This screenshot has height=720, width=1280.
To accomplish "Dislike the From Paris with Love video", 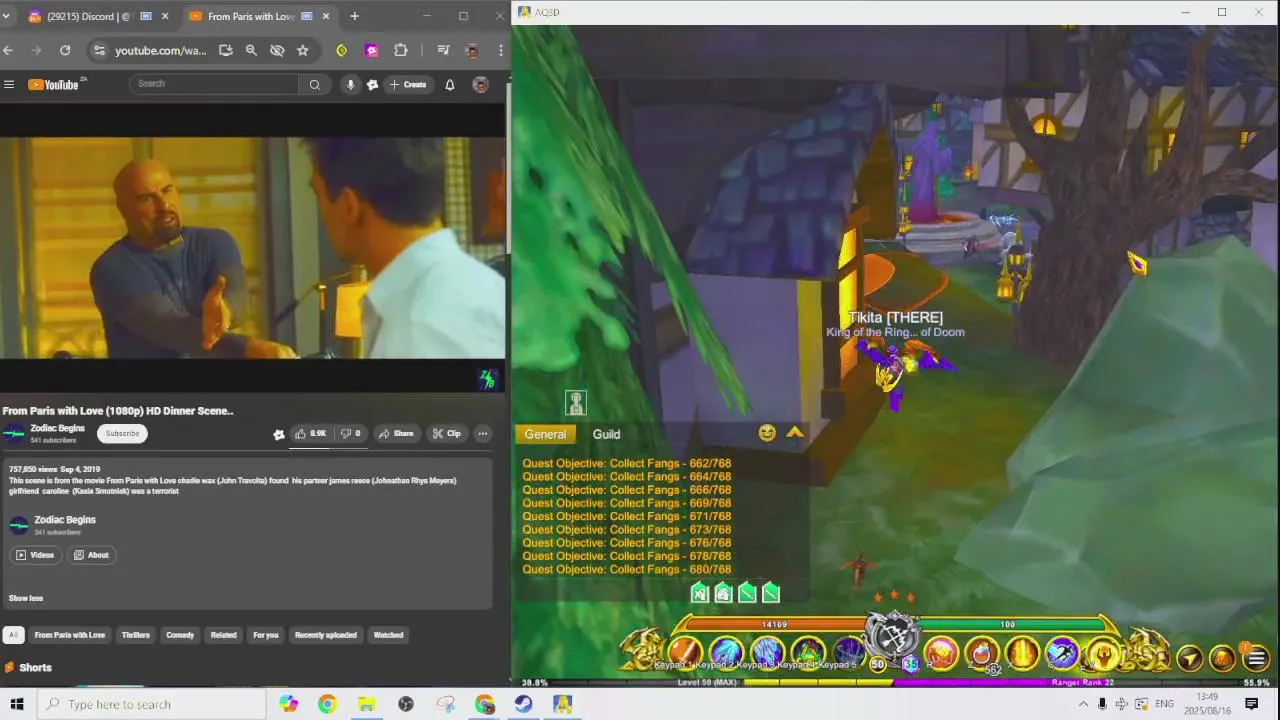I will tap(351, 433).
